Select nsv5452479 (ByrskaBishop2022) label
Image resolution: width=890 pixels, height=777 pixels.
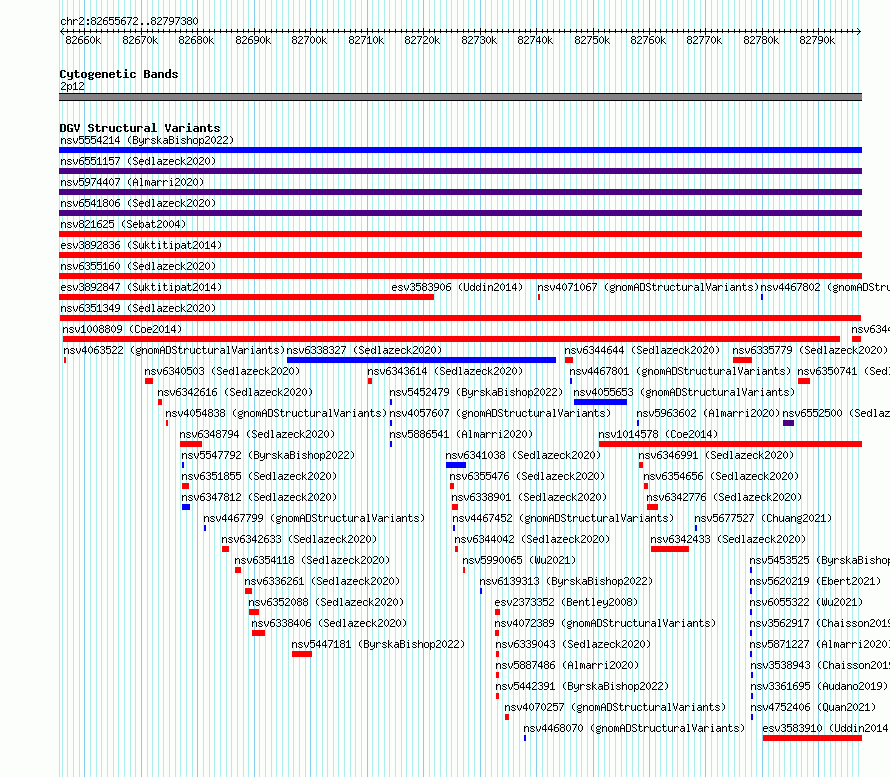point(476,392)
